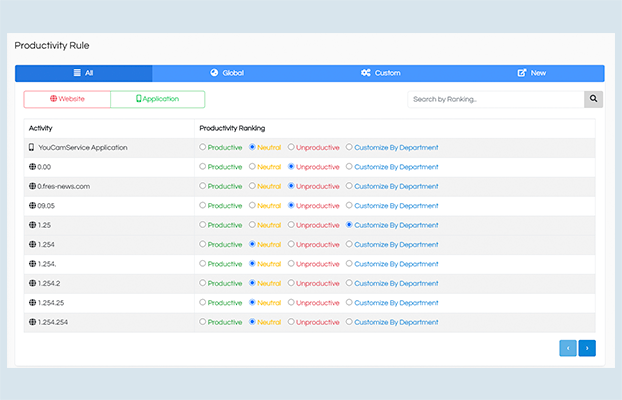Click the mobile icon beside YouCamService Application
The height and width of the screenshot is (400, 622).
33,147
